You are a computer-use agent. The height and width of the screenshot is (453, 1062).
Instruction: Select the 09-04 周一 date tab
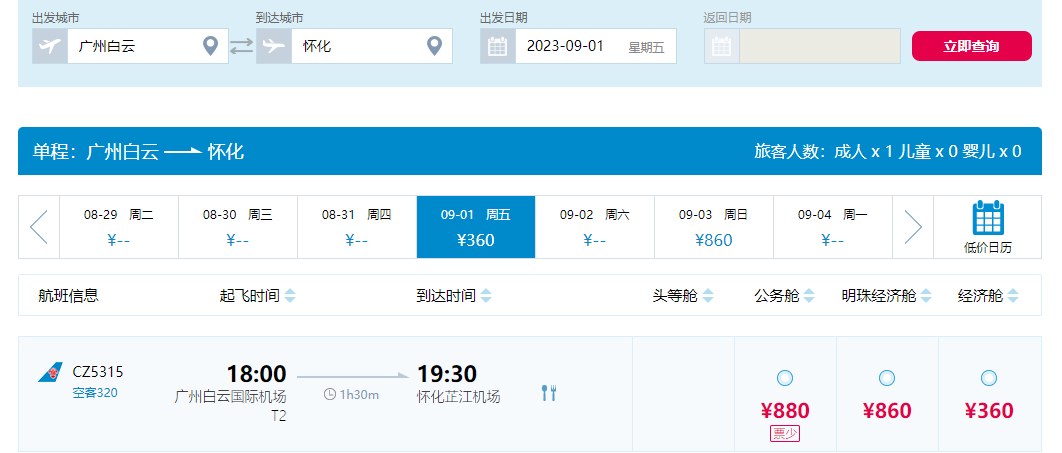833,227
